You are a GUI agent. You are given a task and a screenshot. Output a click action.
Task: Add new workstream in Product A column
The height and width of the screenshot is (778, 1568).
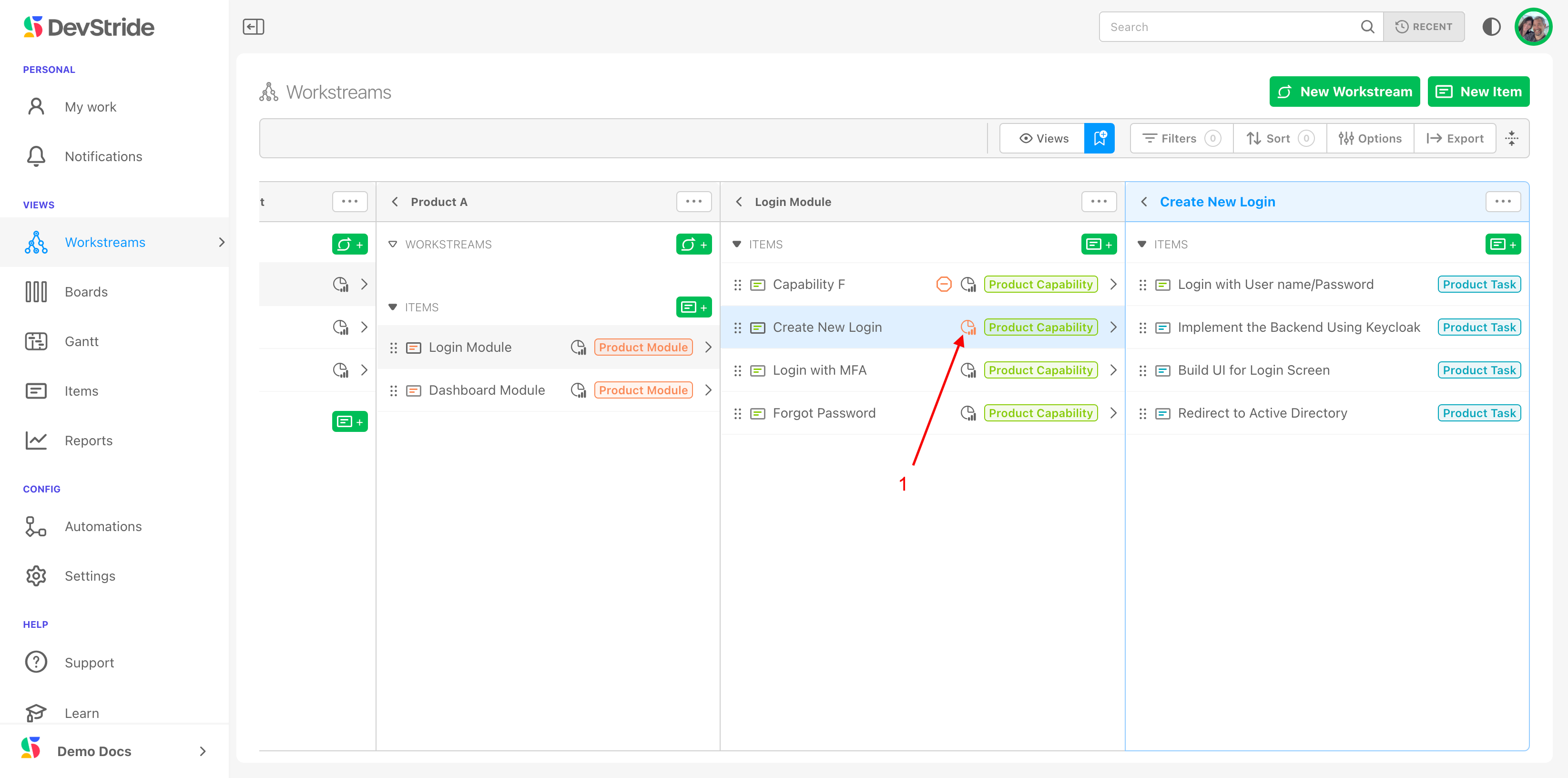pos(693,244)
